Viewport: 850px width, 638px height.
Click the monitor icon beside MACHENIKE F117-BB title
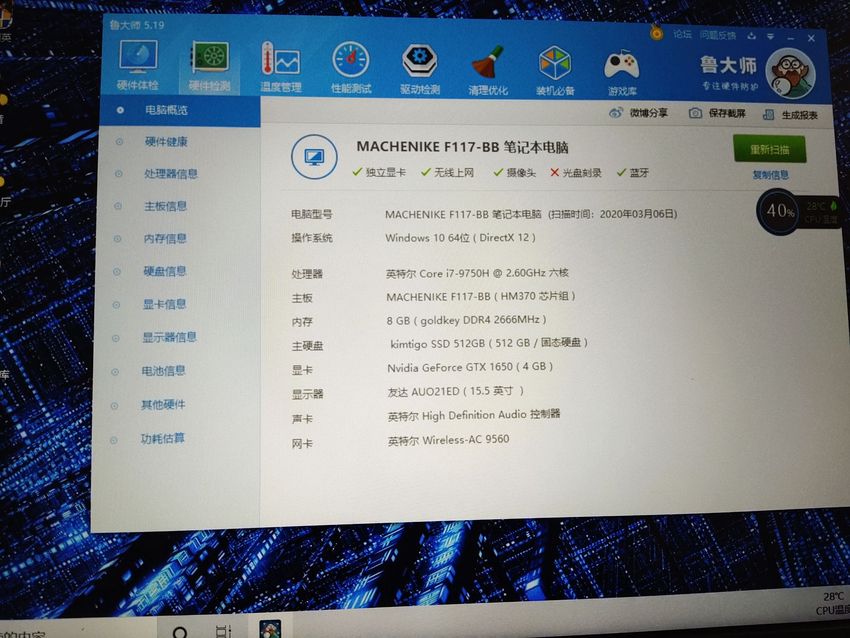tap(314, 157)
